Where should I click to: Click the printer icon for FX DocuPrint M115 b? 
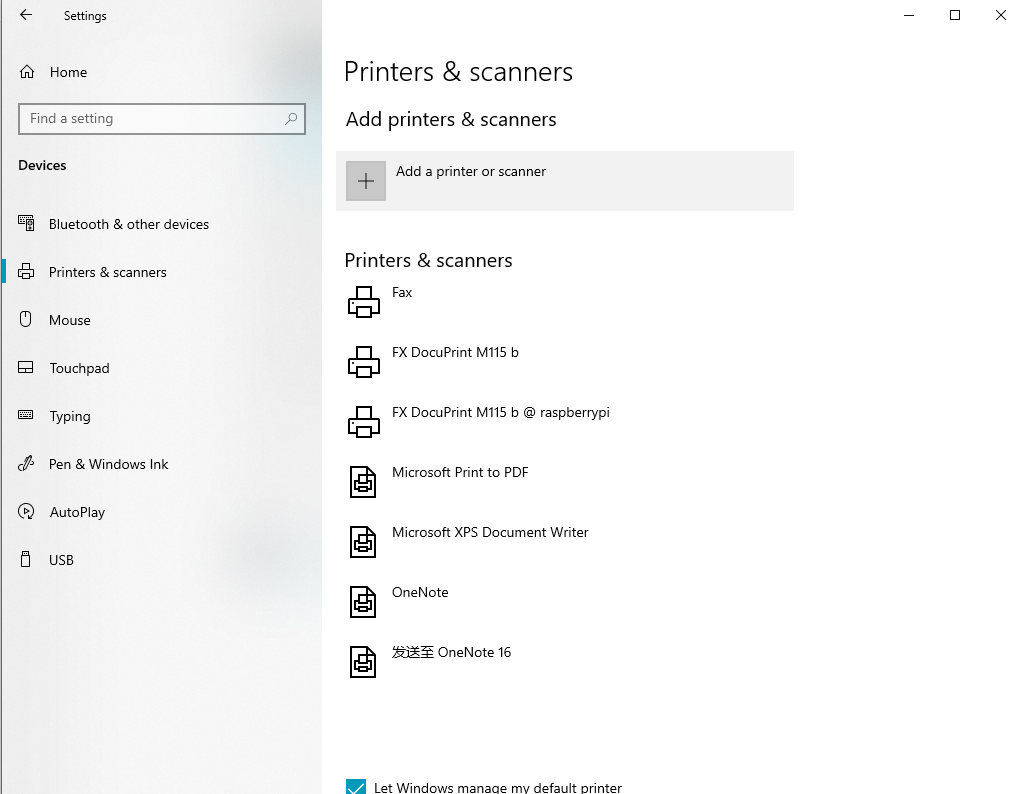364,362
